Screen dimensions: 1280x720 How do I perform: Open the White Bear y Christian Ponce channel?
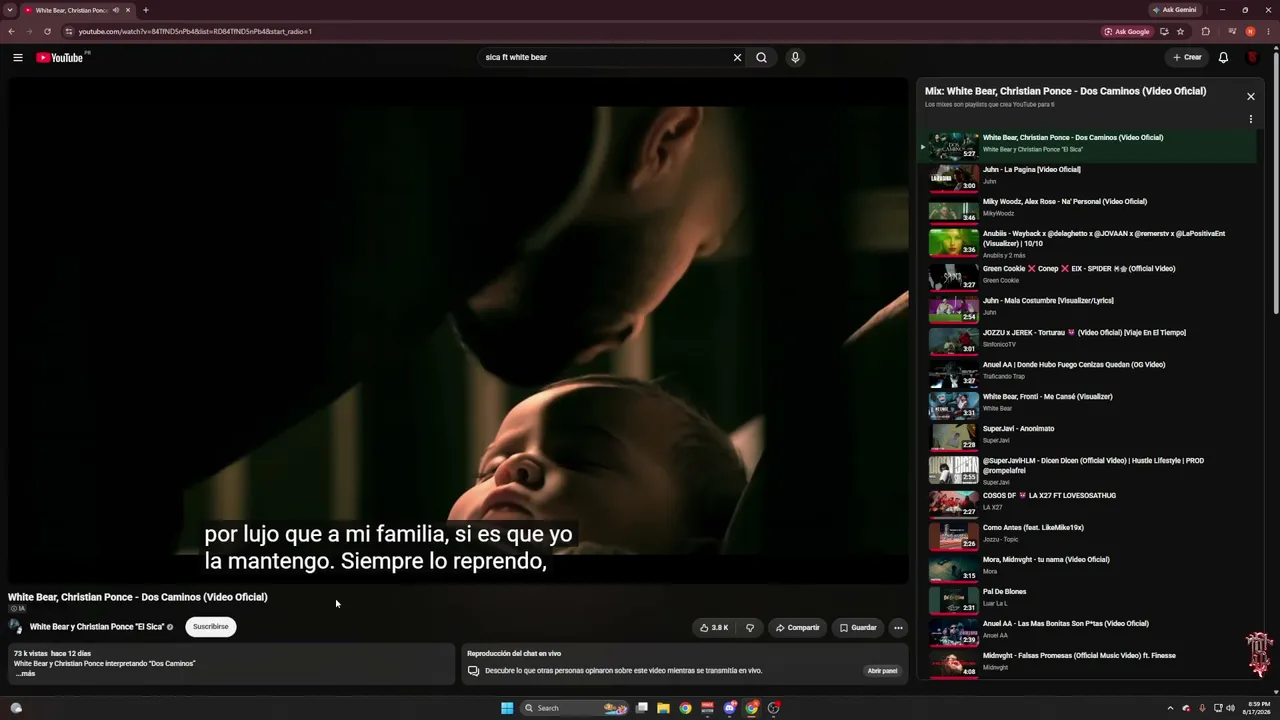coord(97,627)
